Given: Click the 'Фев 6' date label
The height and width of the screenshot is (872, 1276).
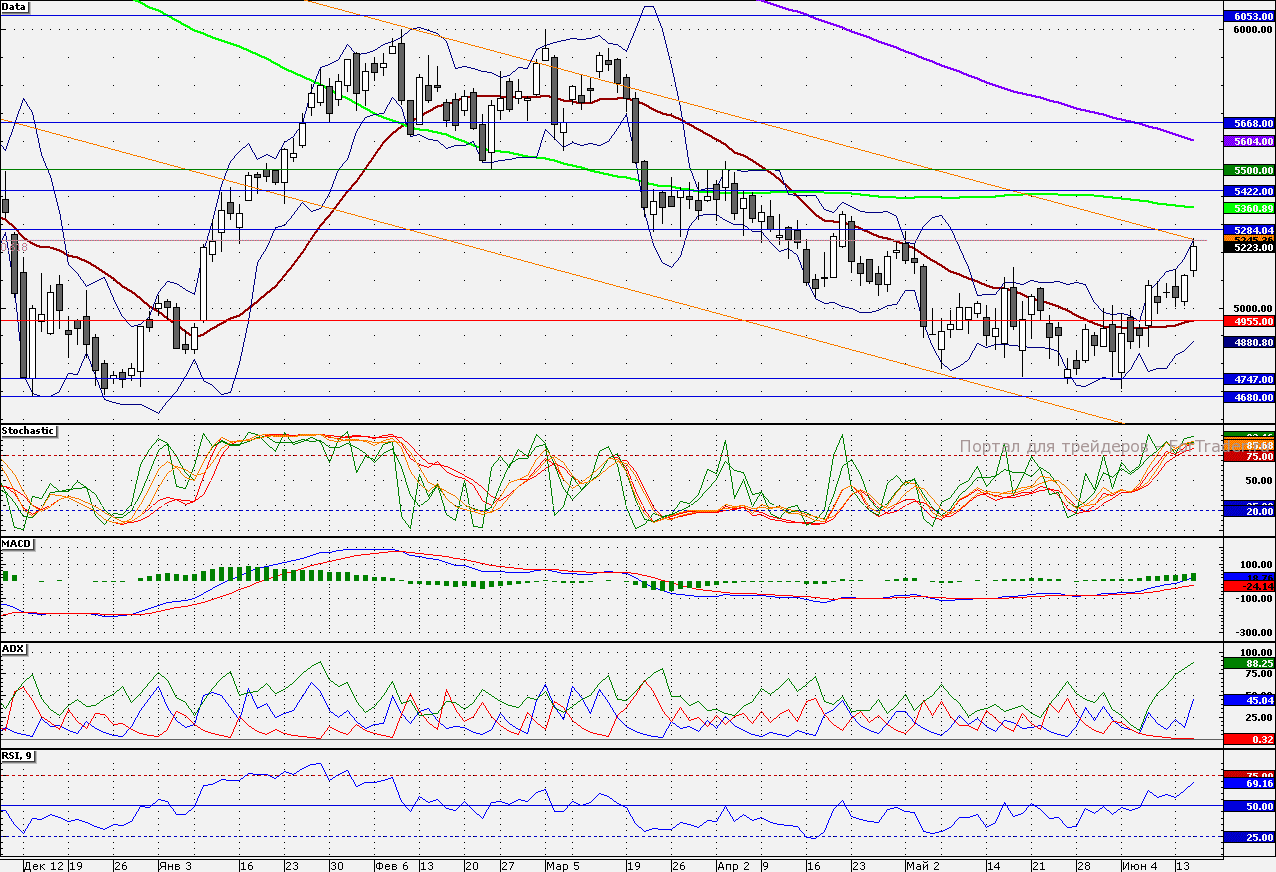Looking at the screenshot, I should 391,865.
